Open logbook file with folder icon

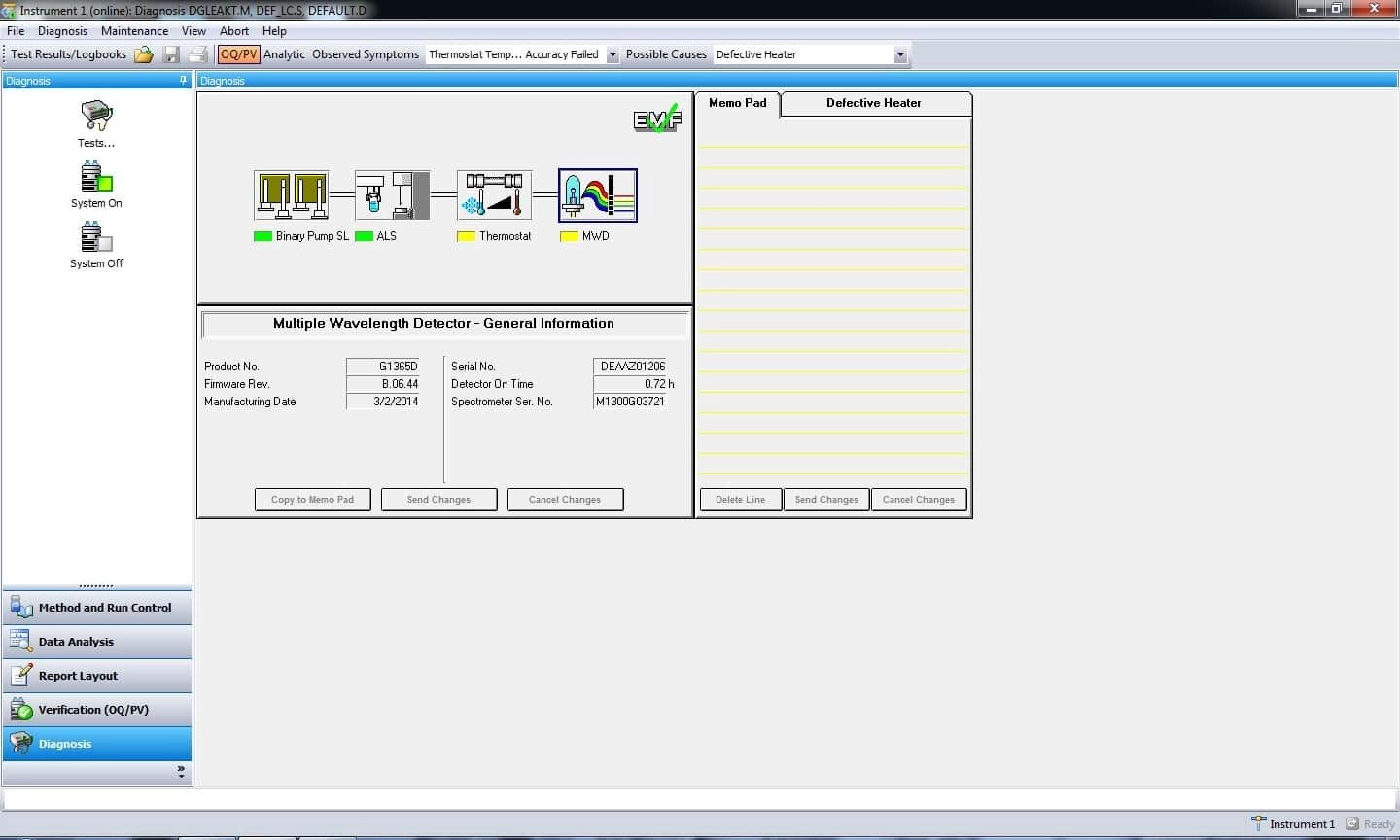(x=144, y=54)
